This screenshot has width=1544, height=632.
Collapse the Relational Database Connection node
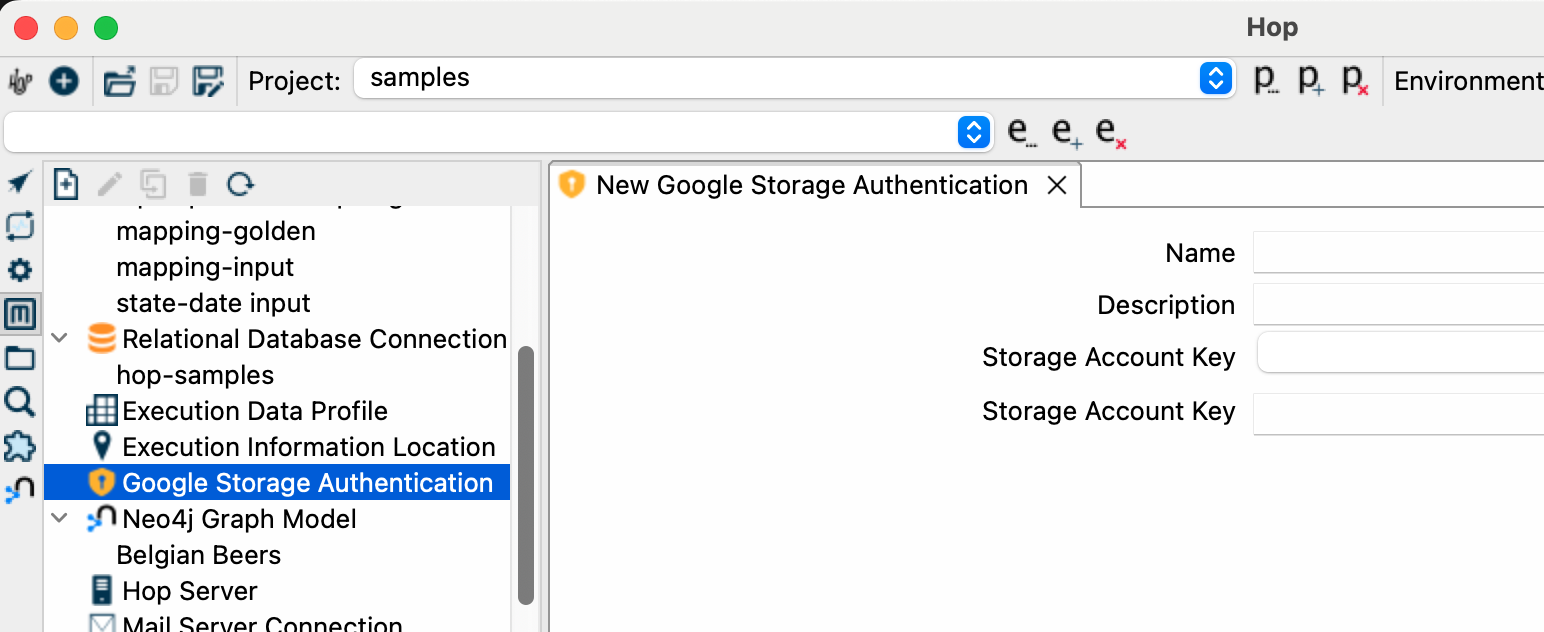click(60, 339)
